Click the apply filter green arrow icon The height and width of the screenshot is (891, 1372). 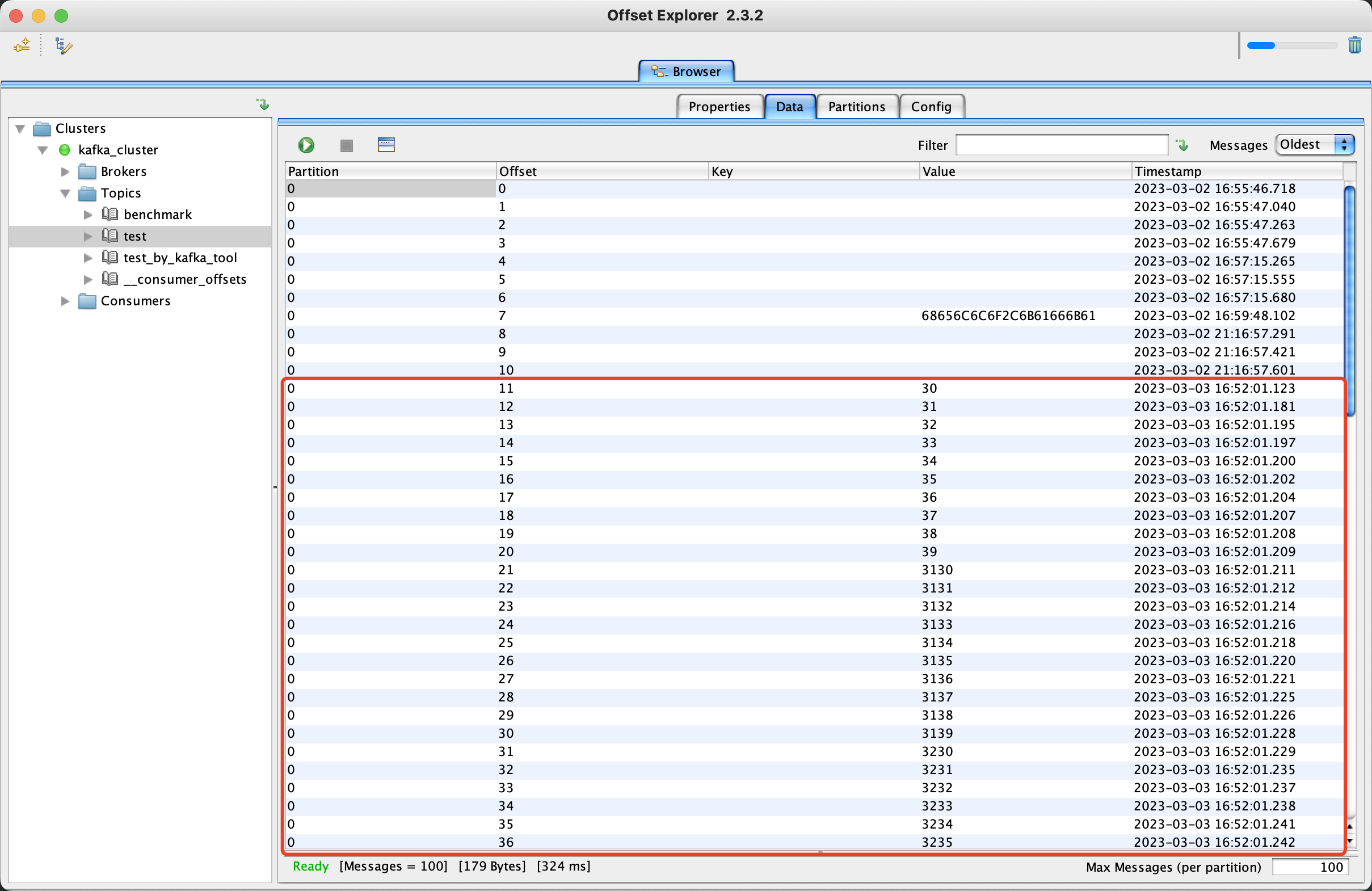[1182, 145]
